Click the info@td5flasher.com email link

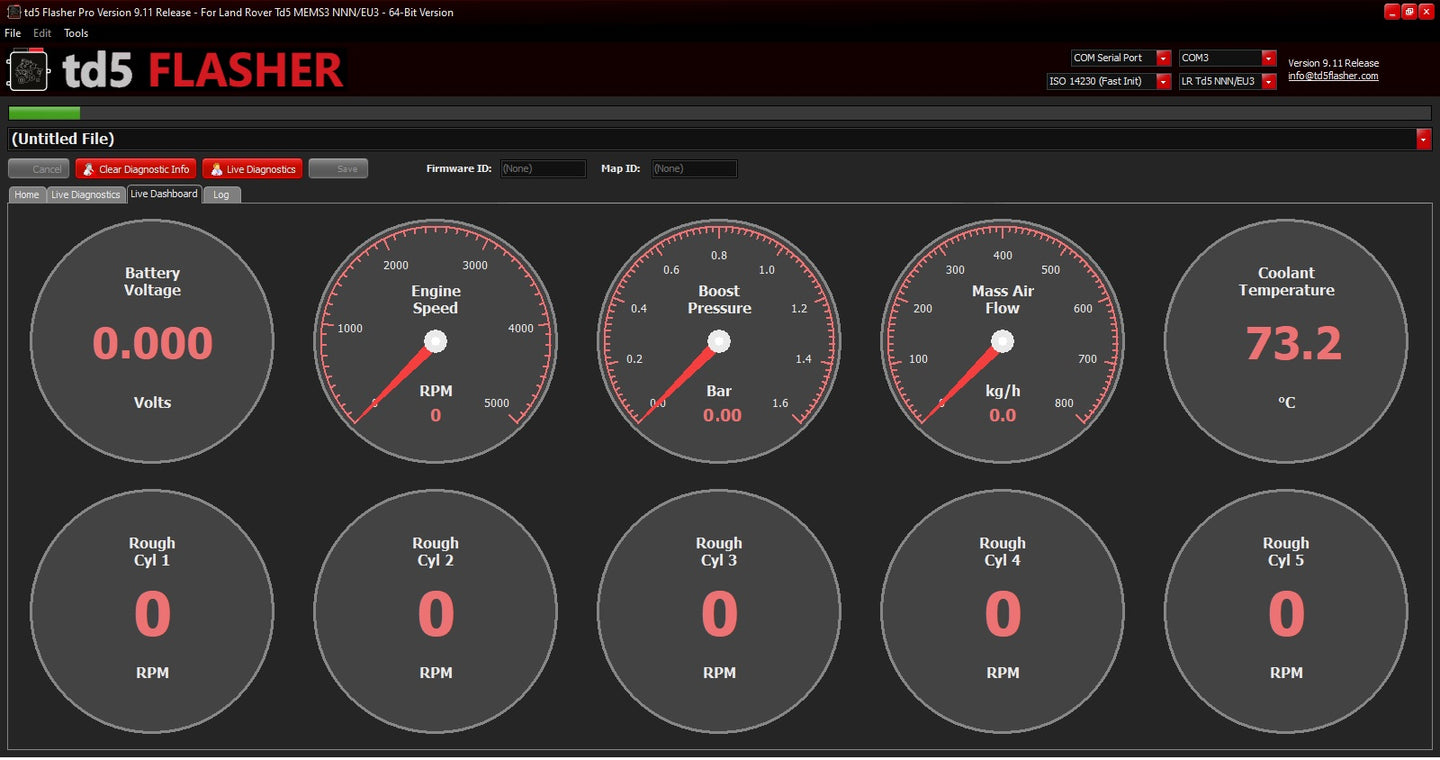pos(1333,76)
